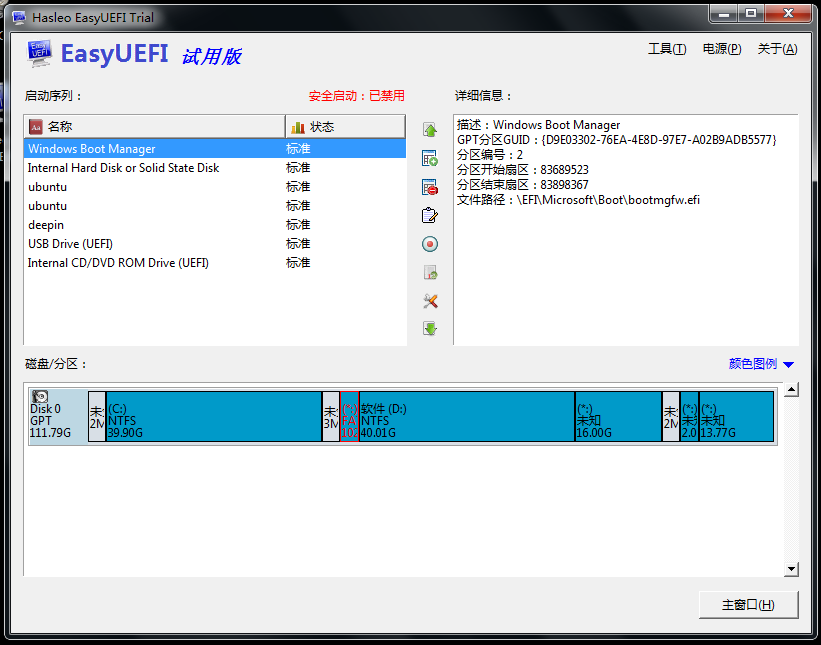Select Internal CD/DVD ROM Drive (UEFI) entry
Image resolution: width=821 pixels, height=645 pixels.
(215, 263)
